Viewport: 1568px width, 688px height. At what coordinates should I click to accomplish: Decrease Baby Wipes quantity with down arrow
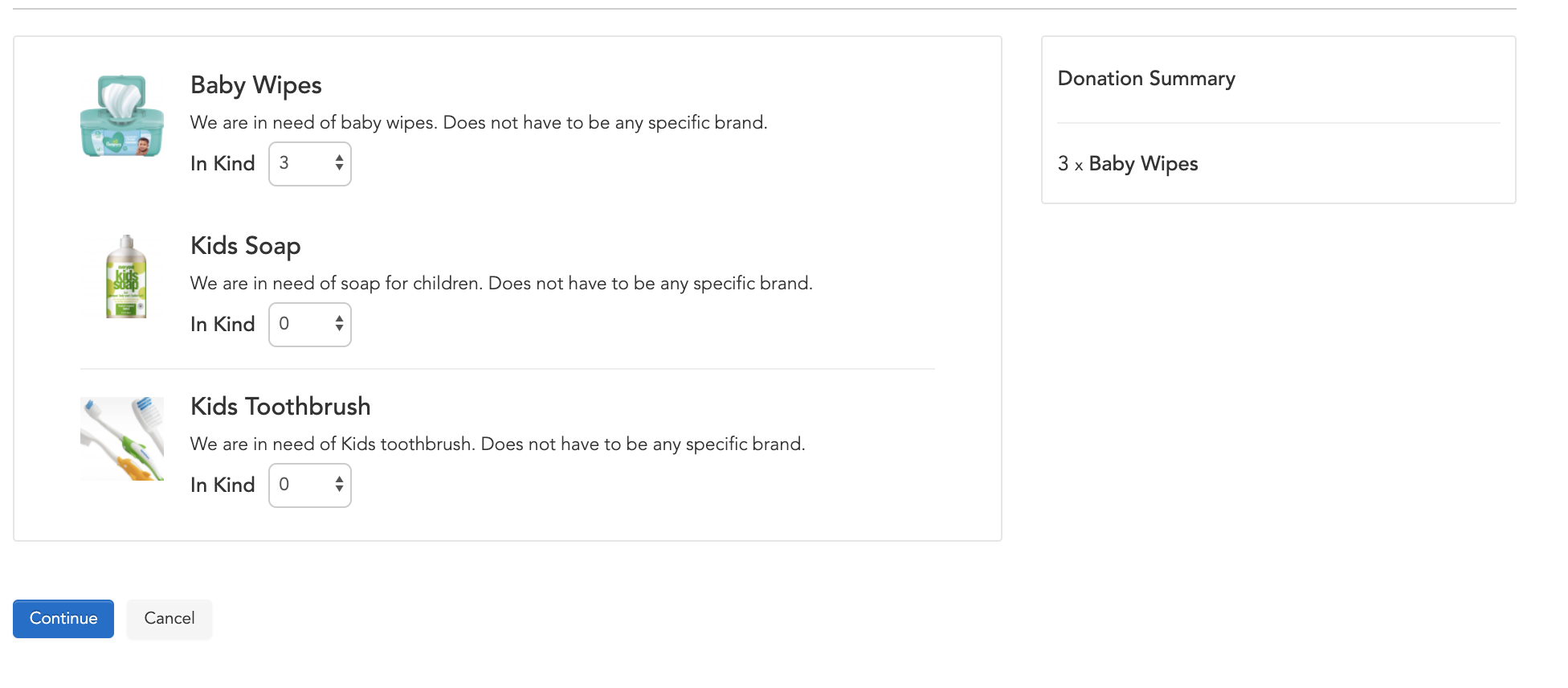tap(340, 168)
